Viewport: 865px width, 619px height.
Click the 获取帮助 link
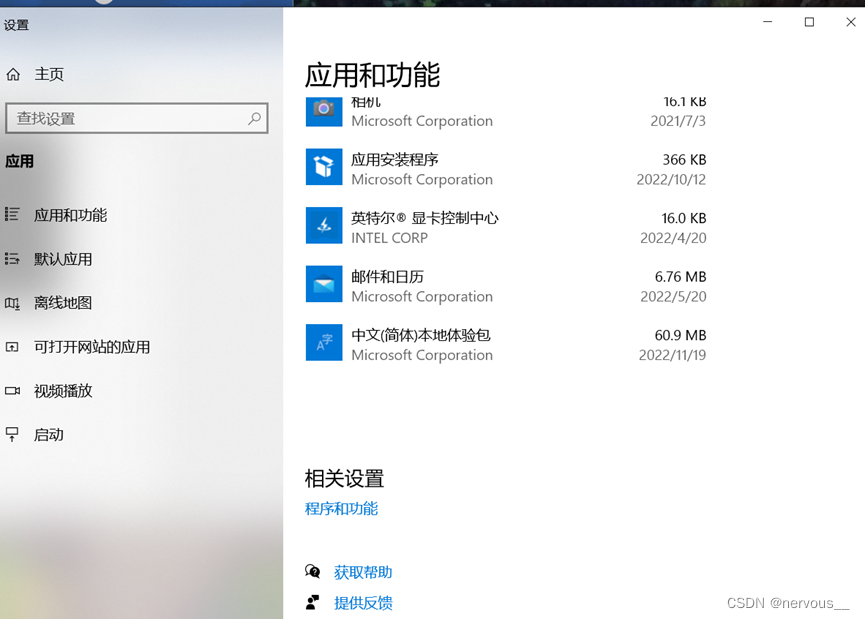[x=363, y=572]
